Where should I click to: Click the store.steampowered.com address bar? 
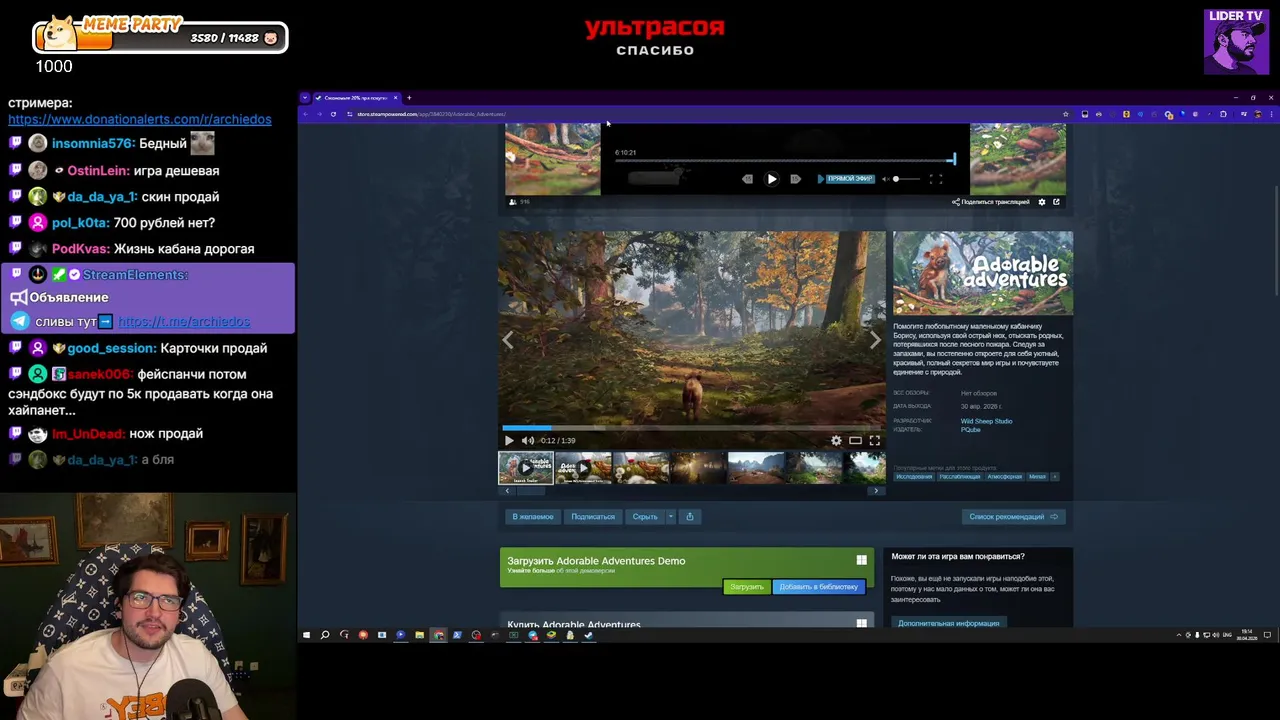(700, 114)
